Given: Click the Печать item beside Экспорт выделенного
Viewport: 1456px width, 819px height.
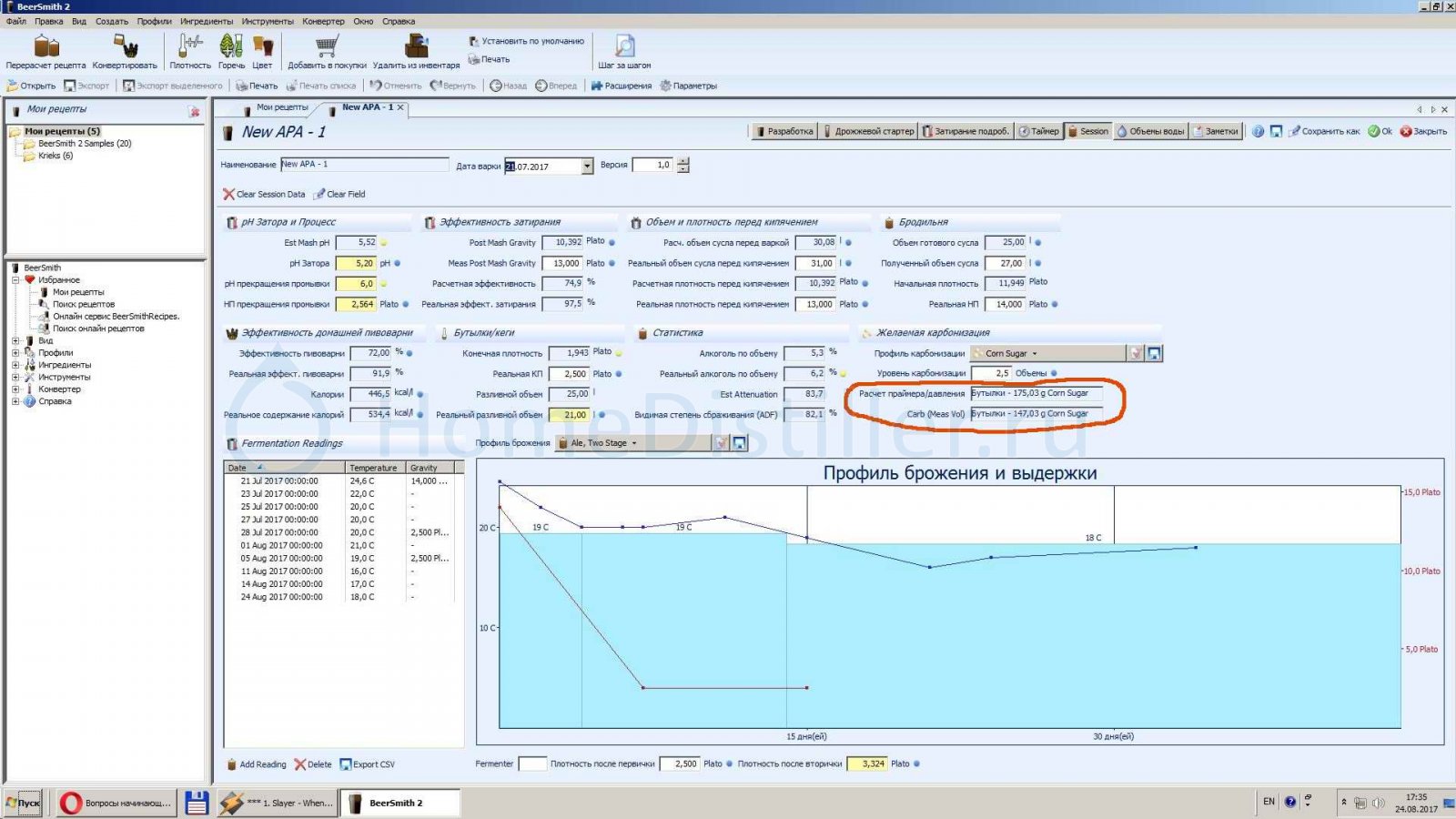Looking at the screenshot, I should tap(257, 86).
